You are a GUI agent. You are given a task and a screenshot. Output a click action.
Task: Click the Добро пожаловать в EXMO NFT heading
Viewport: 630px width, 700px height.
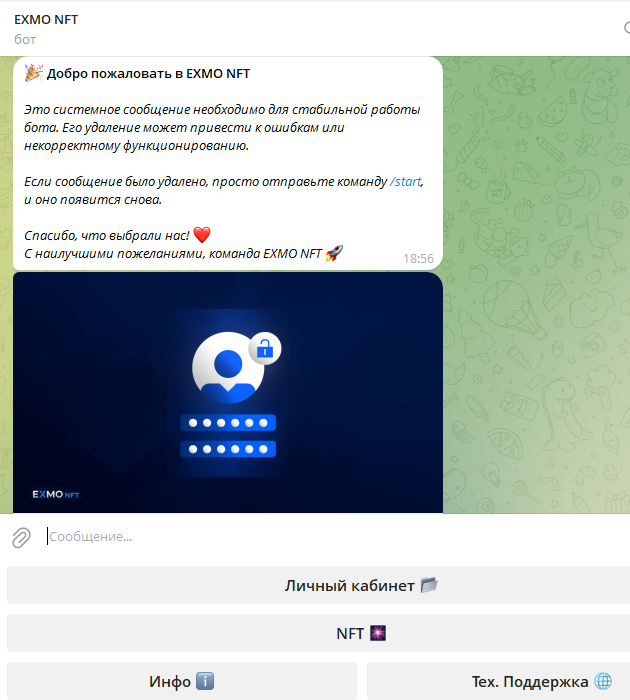point(148,74)
